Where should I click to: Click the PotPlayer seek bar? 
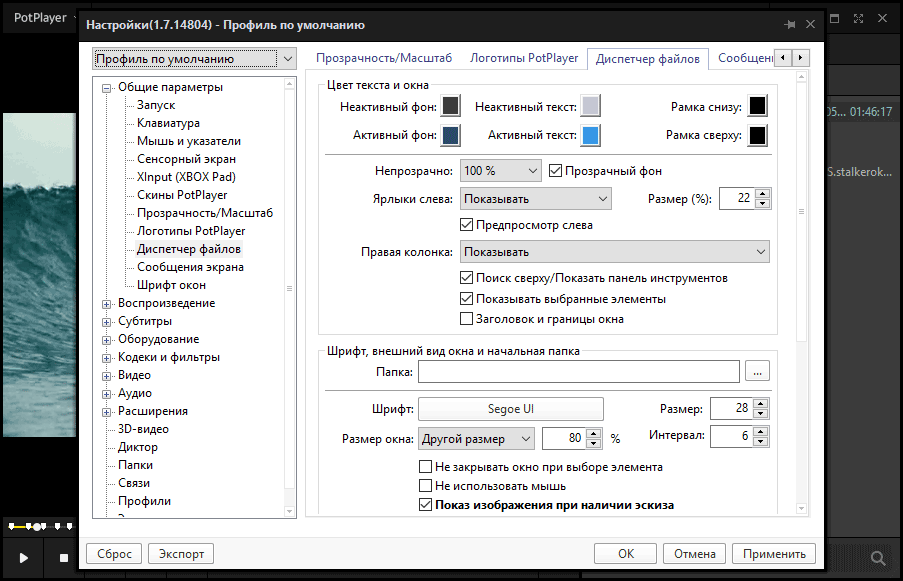click(x=40, y=526)
